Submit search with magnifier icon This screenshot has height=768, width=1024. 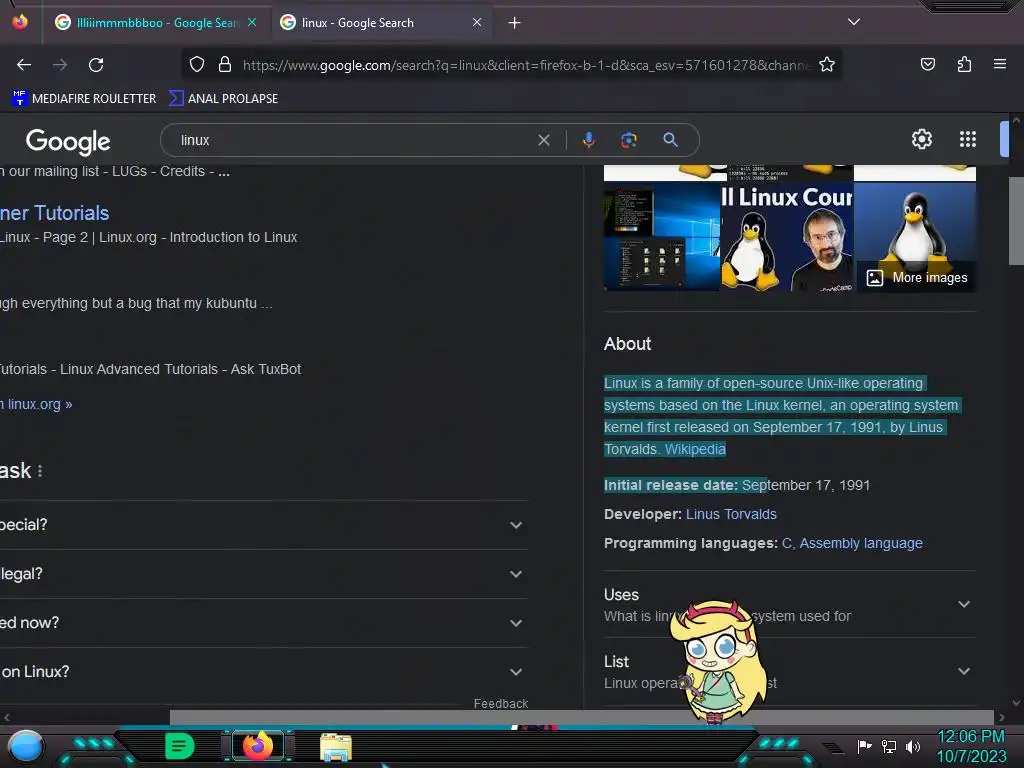670,140
